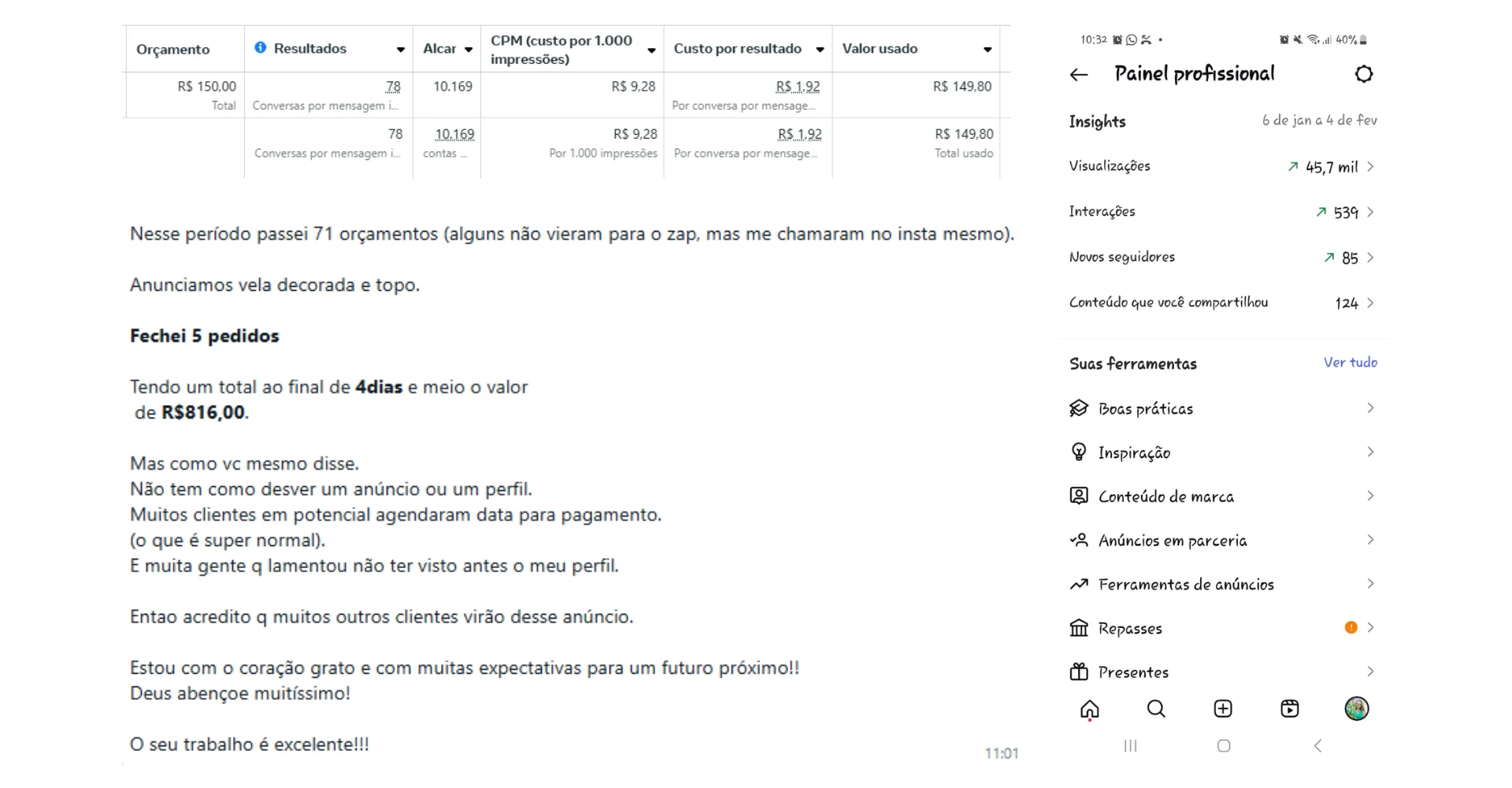
Task: Open the settings gear icon in Painel profissional
Action: (x=1364, y=74)
